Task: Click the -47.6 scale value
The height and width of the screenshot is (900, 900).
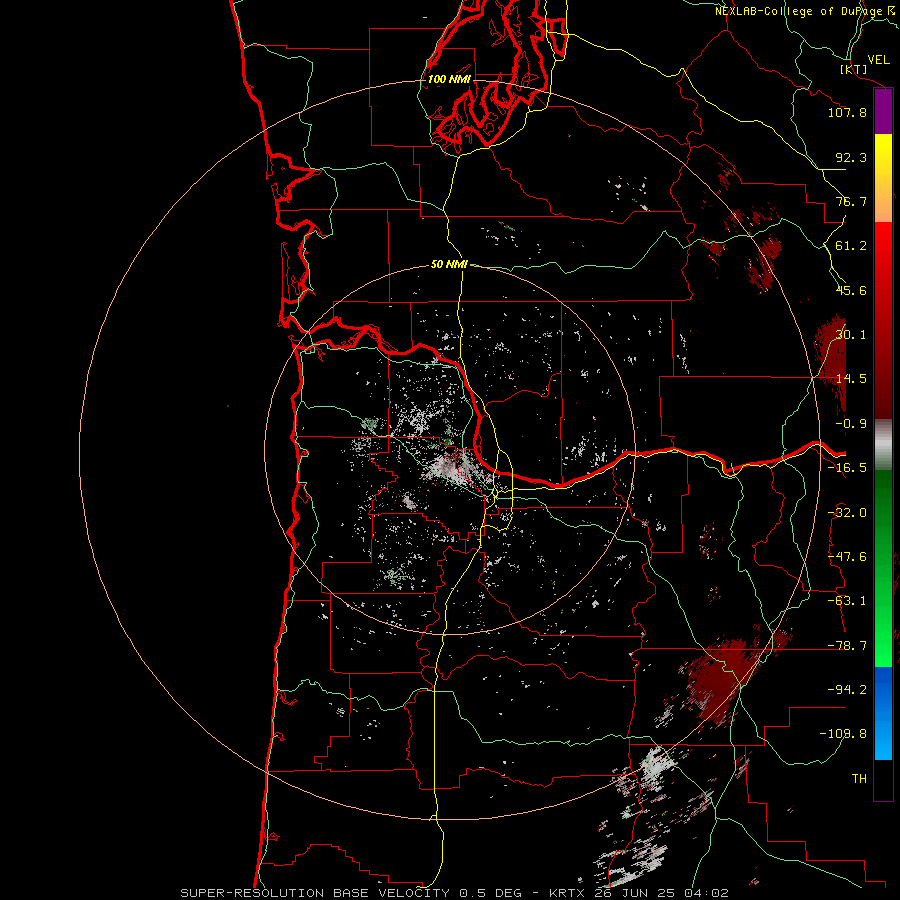Action: (x=847, y=557)
